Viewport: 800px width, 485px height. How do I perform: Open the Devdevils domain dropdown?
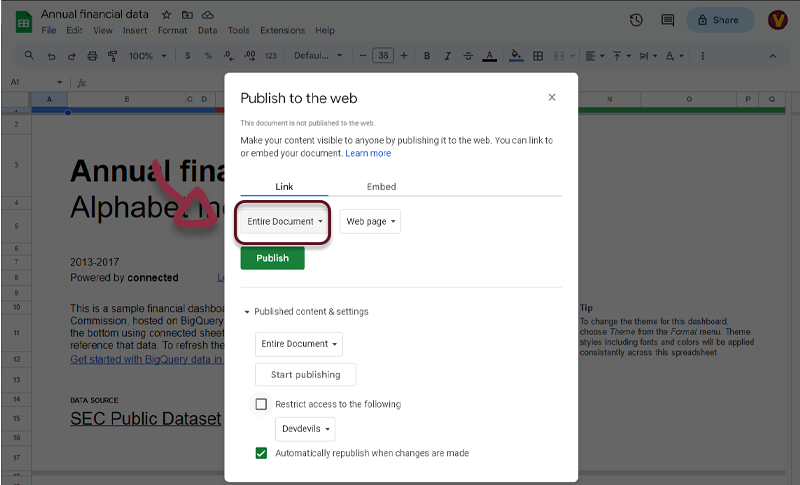pyautogui.click(x=305, y=429)
